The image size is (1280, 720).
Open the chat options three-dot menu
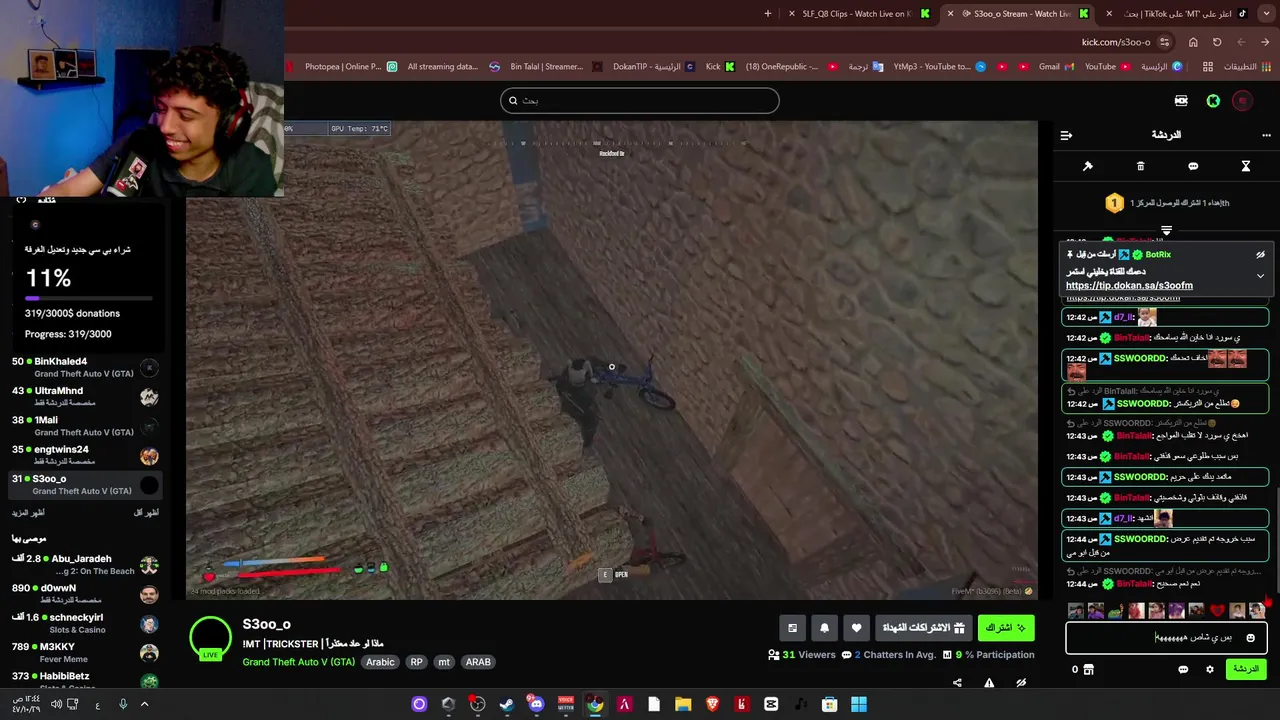click(x=1266, y=135)
